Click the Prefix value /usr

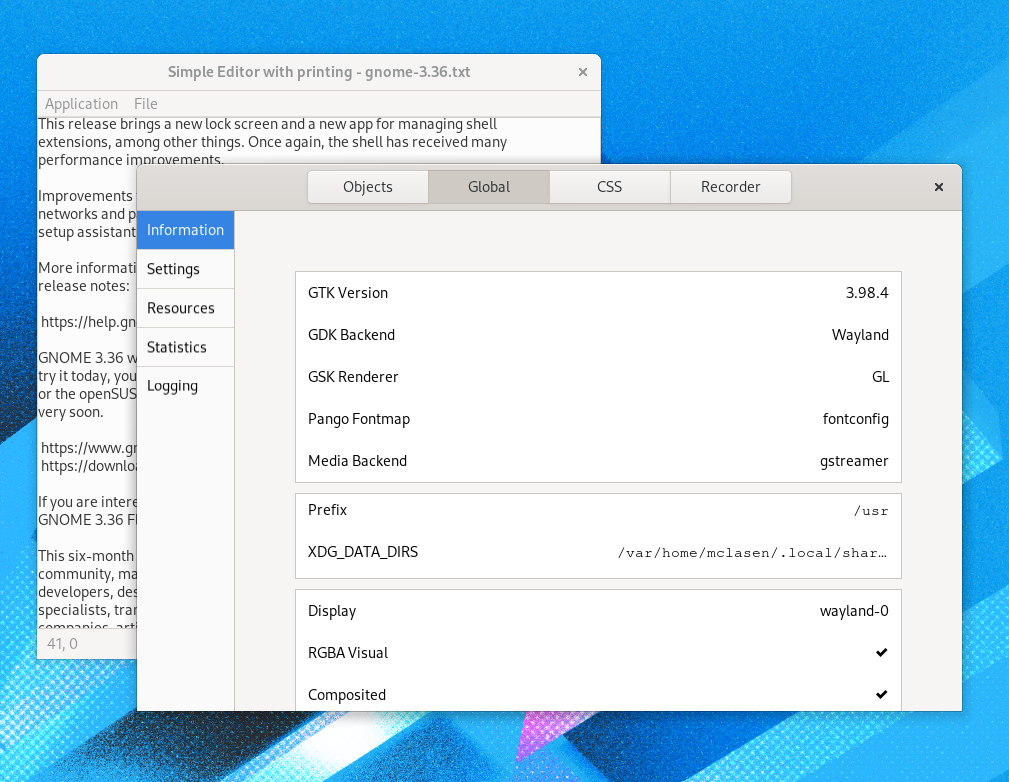tap(871, 511)
